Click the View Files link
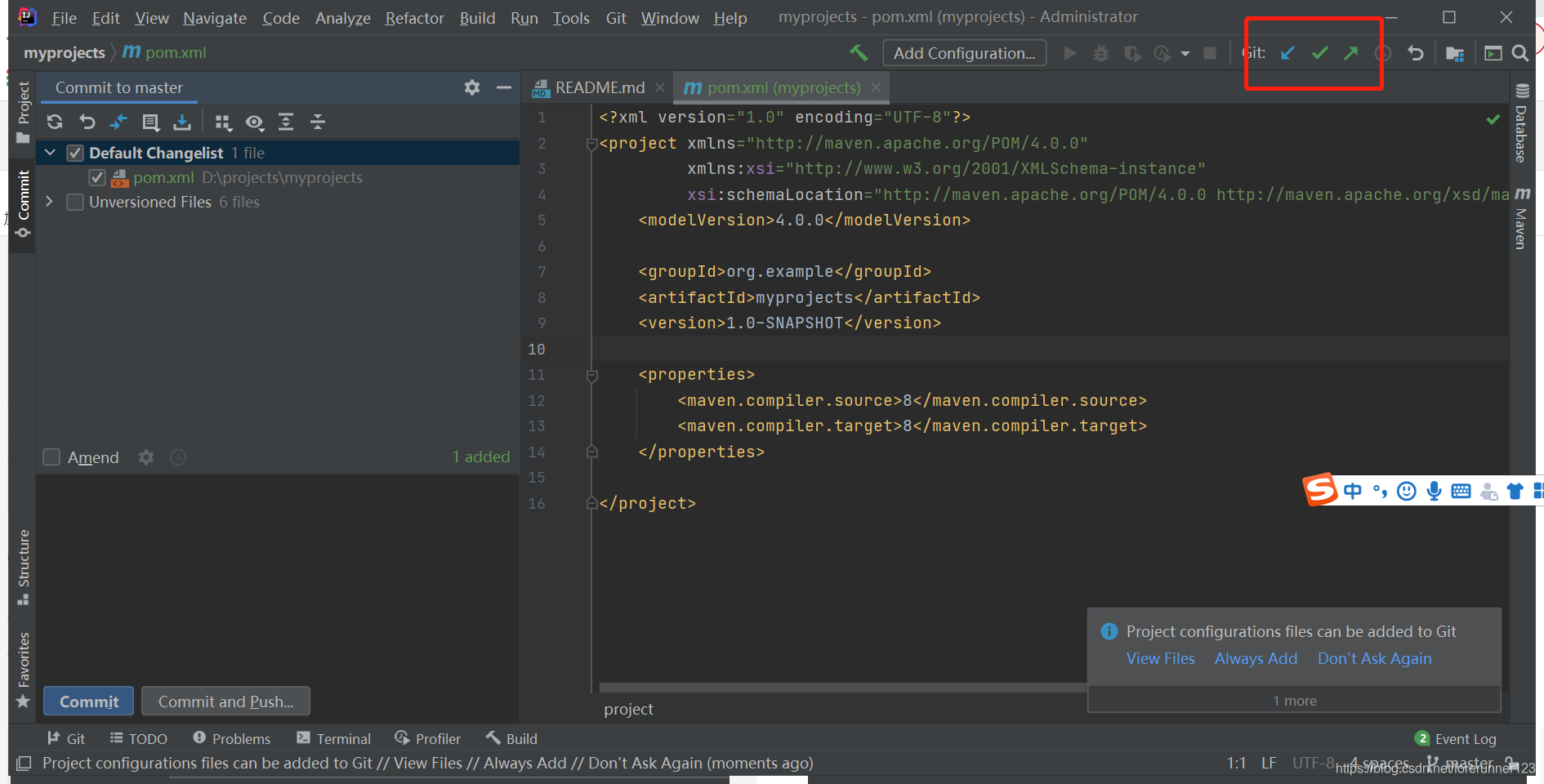The image size is (1544, 784). click(1160, 658)
